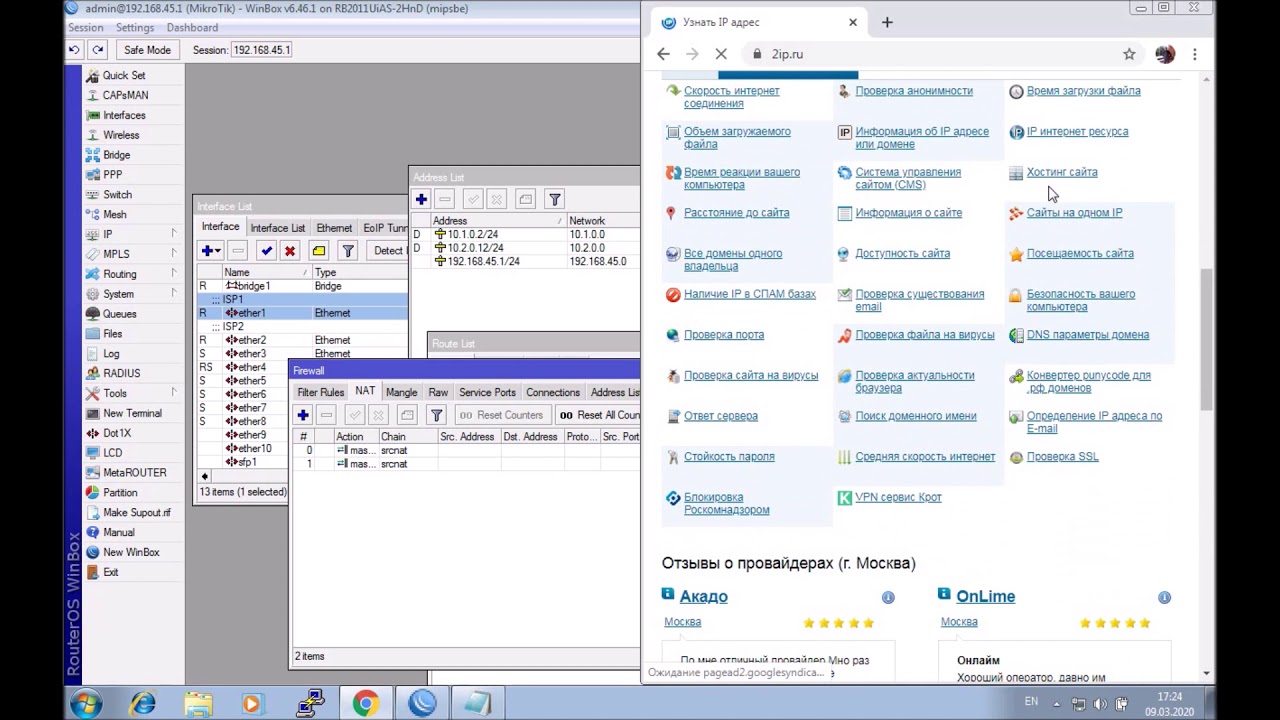
Task: Open Queues in the sidebar
Action: tap(119, 314)
